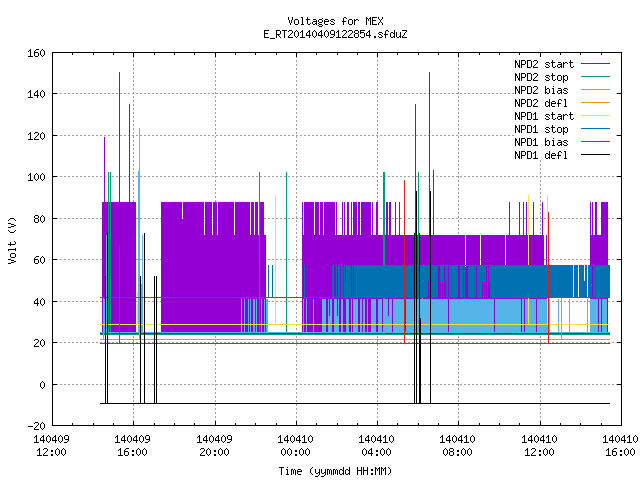Click the '140410 08:00' x-axis tick label
This screenshot has height=480, width=640.
(458, 446)
